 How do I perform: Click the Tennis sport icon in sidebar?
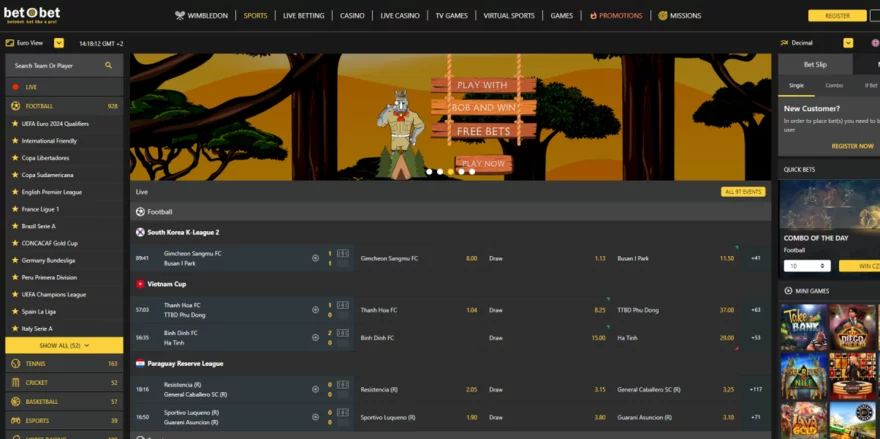pyautogui.click(x=15, y=363)
